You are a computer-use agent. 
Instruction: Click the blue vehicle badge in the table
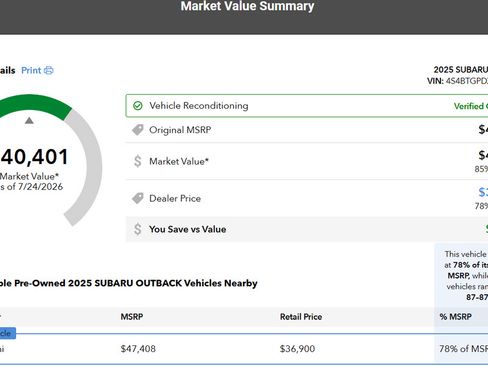[x=7, y=333]
